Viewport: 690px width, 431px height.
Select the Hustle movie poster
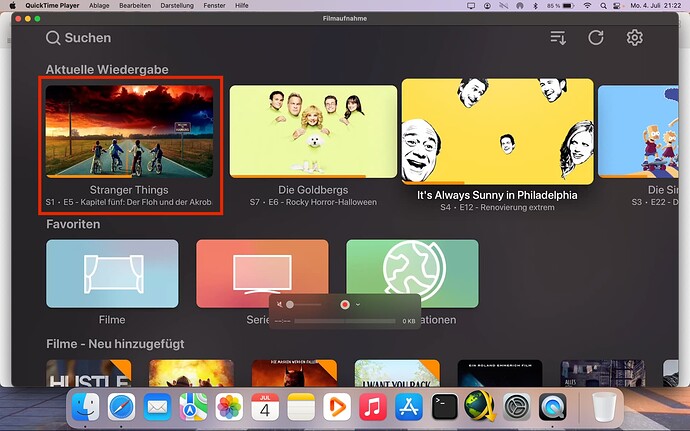pyautogui.click(x=88, y=373)
